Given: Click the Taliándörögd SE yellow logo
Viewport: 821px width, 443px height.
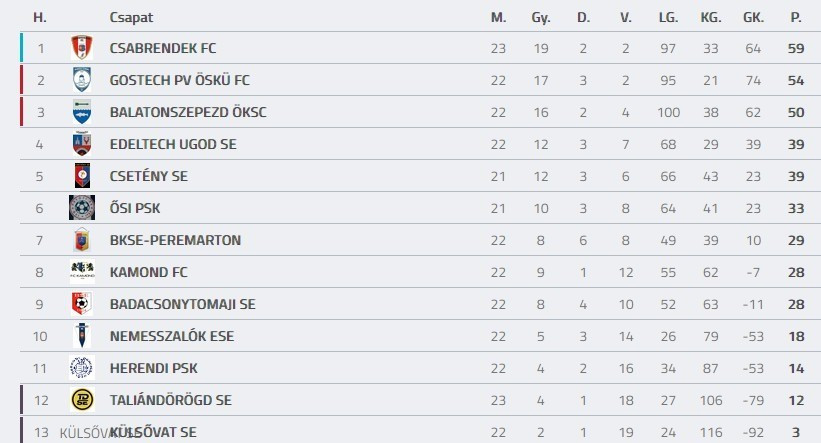Looking at the screenshot, I should point(81,400).
